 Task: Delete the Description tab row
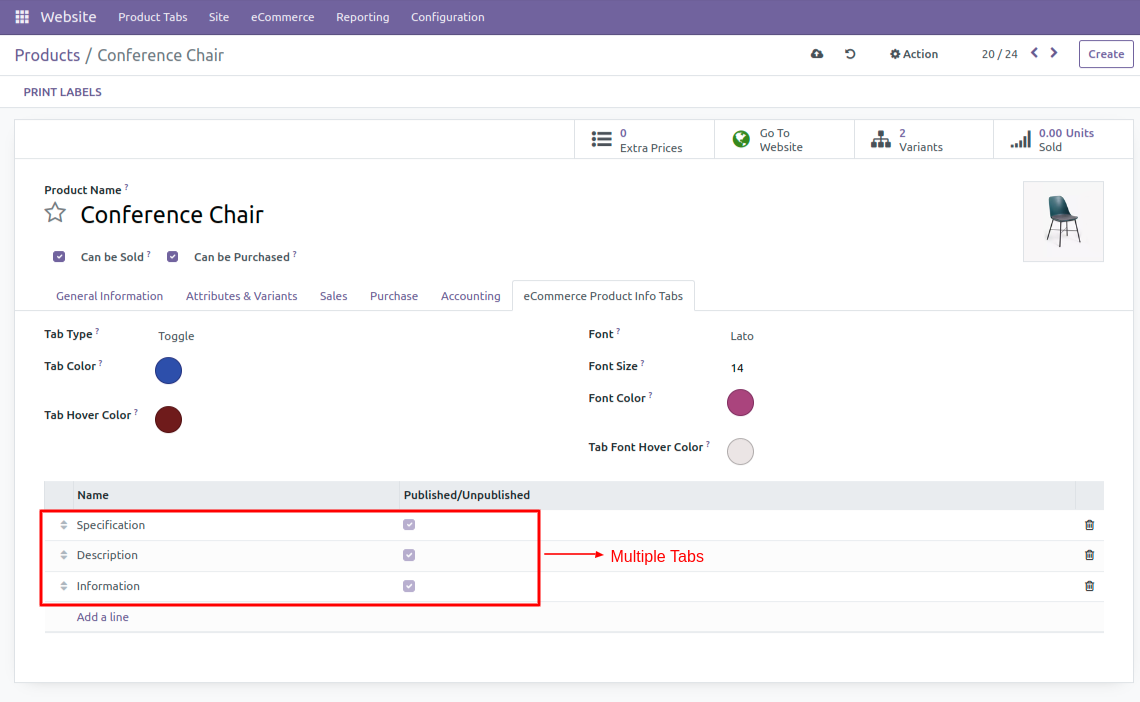[x=1089, y=555]
